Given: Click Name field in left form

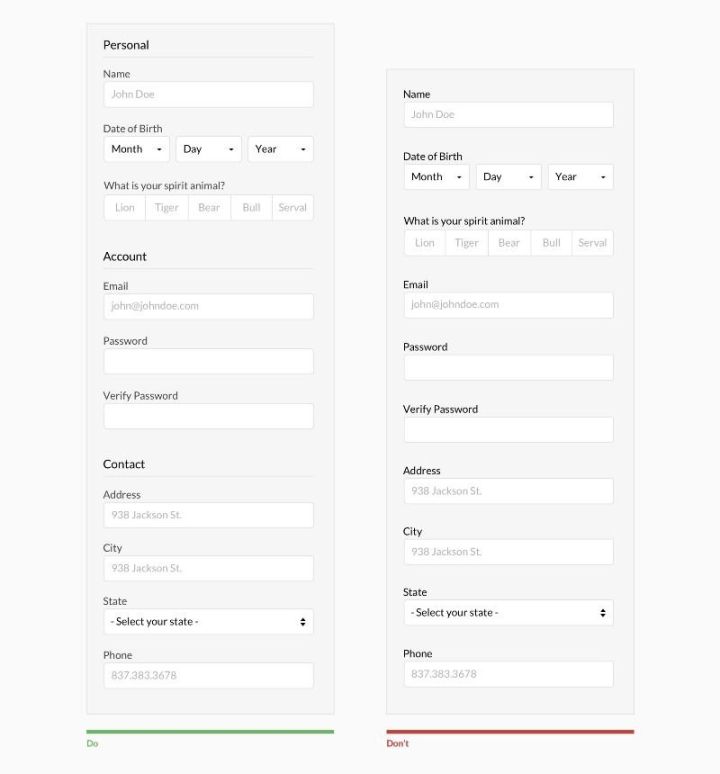Looking at the screenshot, I should pyautogui.click(x=208, y=95).
